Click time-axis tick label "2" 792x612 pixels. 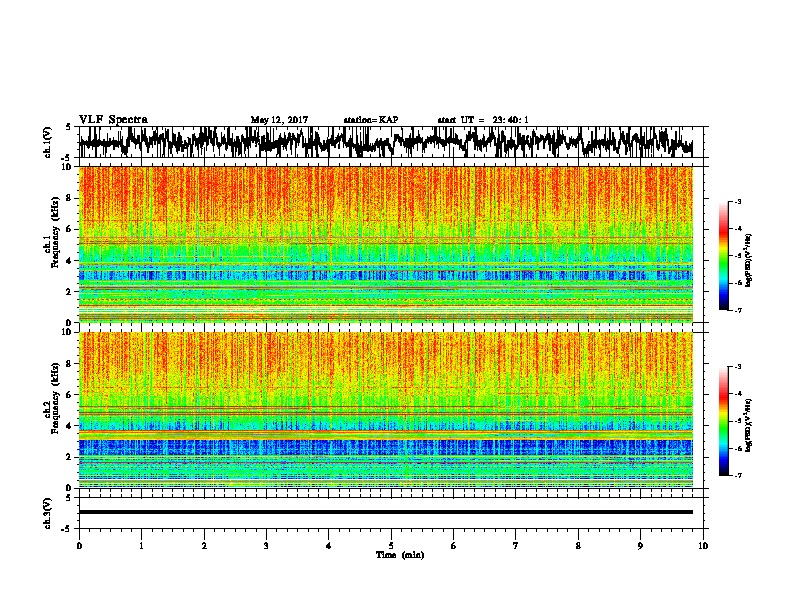[204, 546]
